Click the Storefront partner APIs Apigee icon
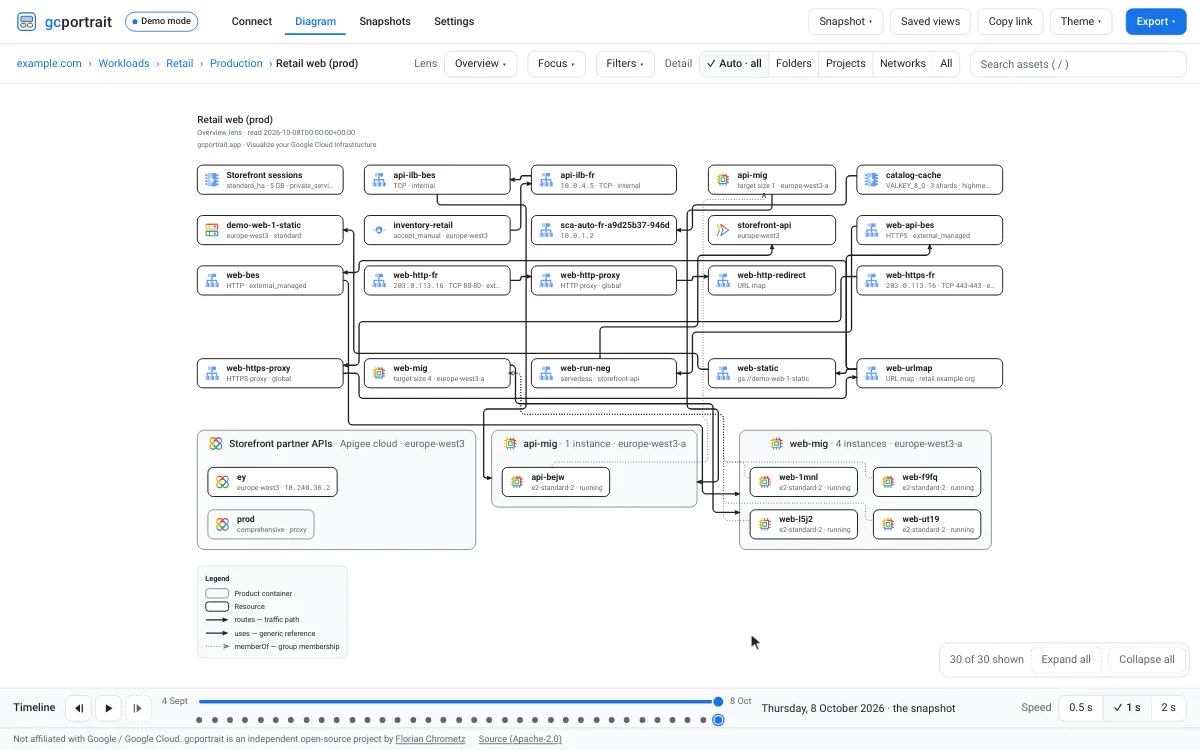1200x750 pixels. pos(215,443)
